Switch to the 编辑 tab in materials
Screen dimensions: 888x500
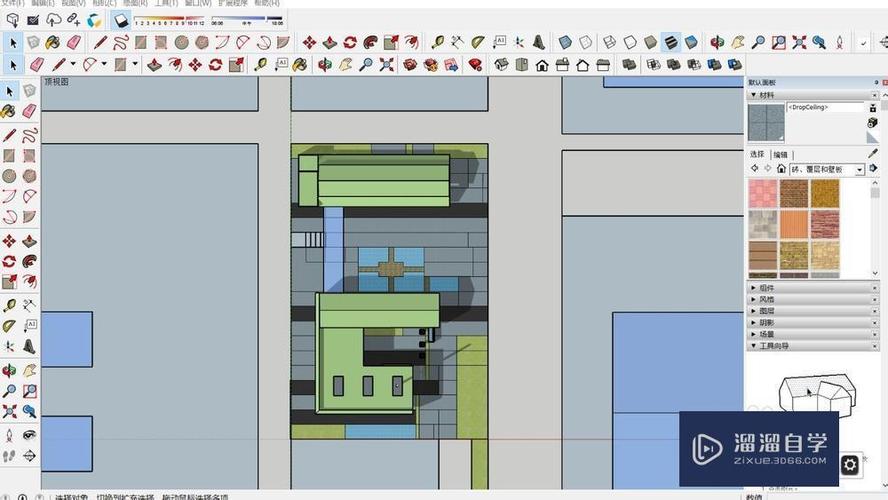click(x=780, y=155)
